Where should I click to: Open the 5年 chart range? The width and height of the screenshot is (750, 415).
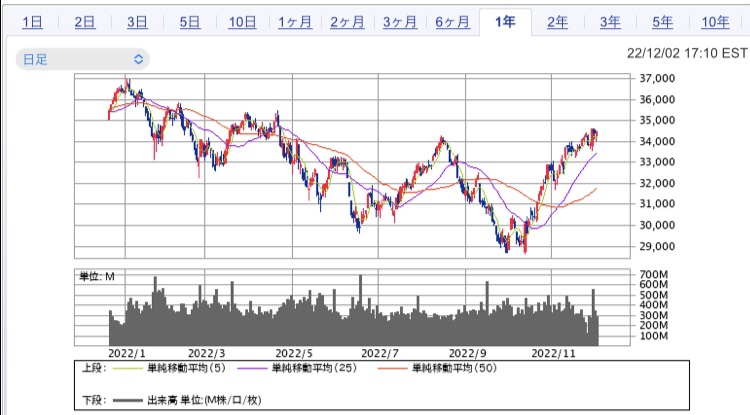click(x=663, y=22)
